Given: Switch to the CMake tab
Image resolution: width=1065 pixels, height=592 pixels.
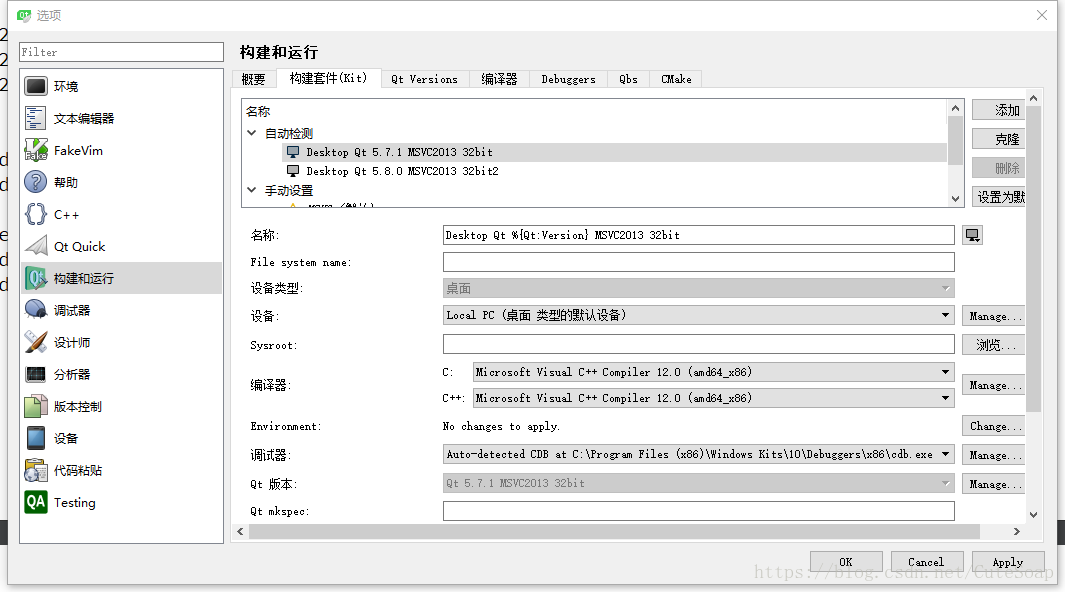Looking at the screenshot, I should tap(676, 79).
